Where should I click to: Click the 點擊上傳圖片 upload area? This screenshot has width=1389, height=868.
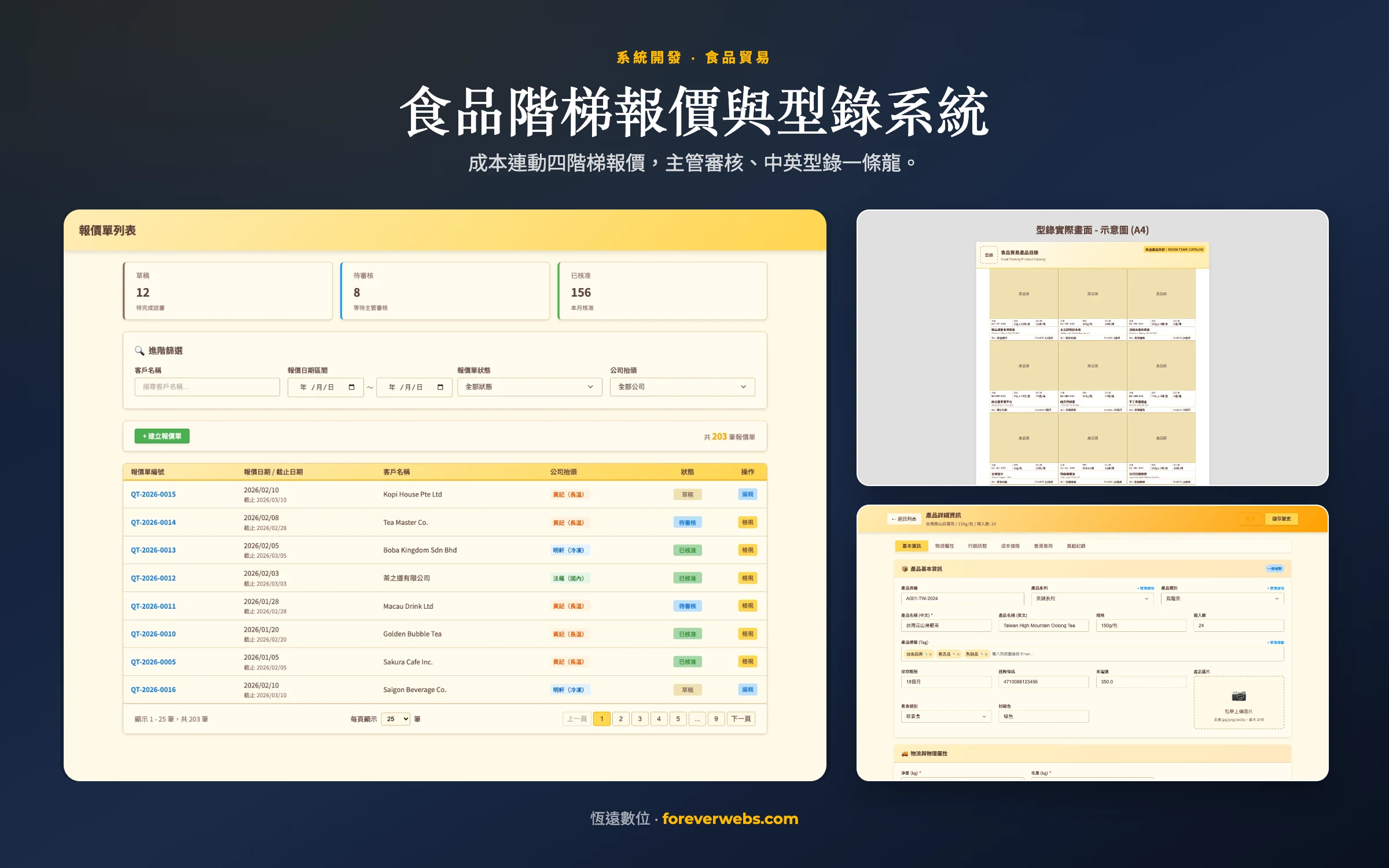click(x=1239, y=703)
